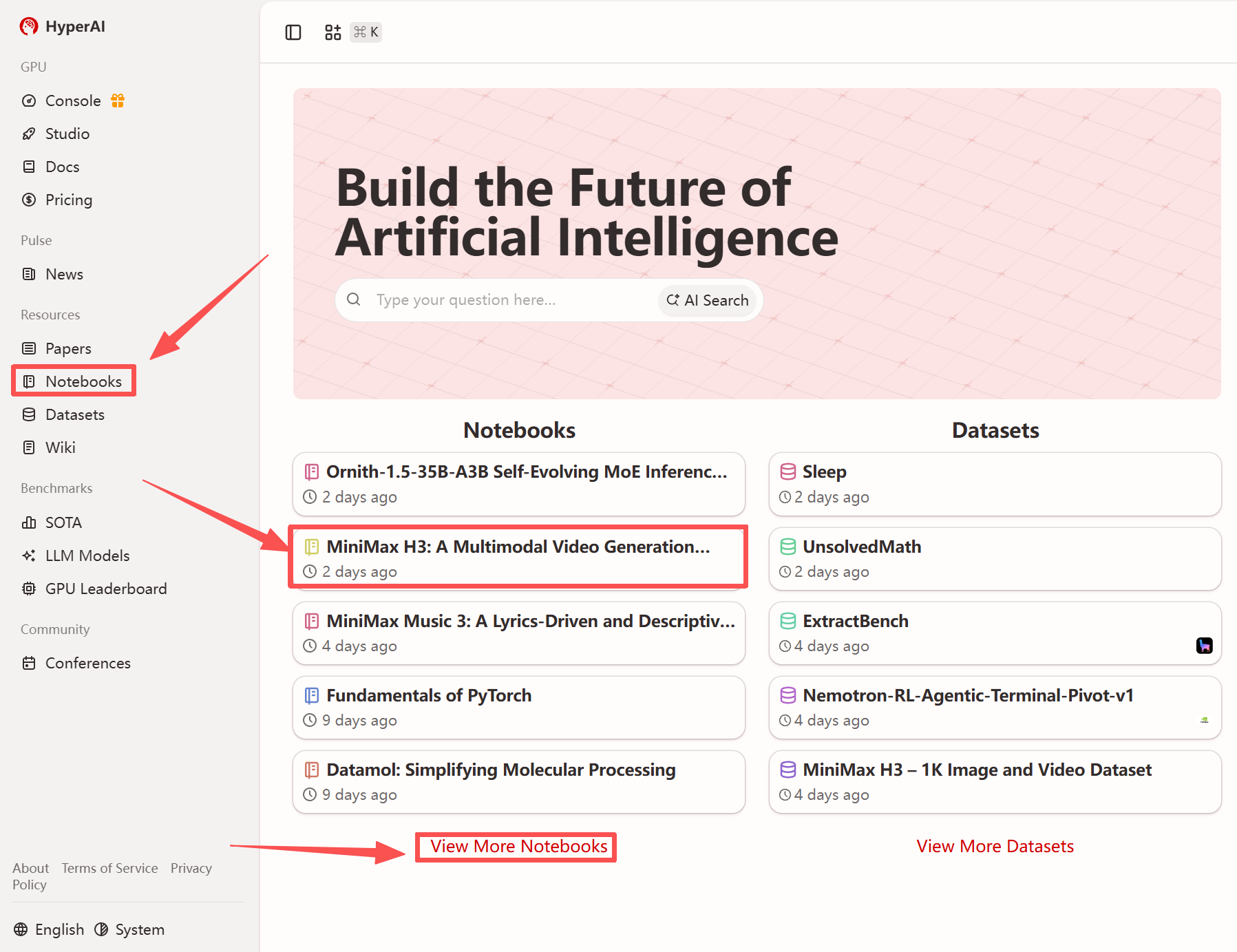
Task: Click the View More Datasets link
Action: coord(995,847)
